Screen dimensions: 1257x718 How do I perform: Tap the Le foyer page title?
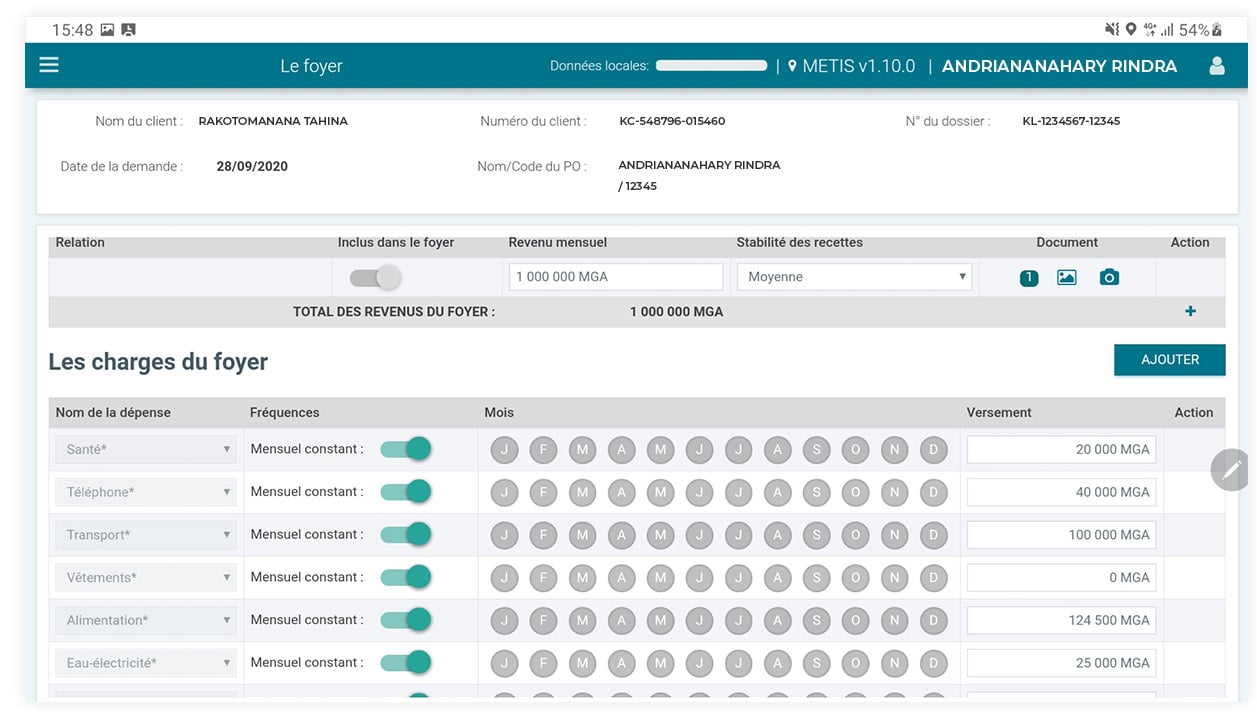pos(311,66)
